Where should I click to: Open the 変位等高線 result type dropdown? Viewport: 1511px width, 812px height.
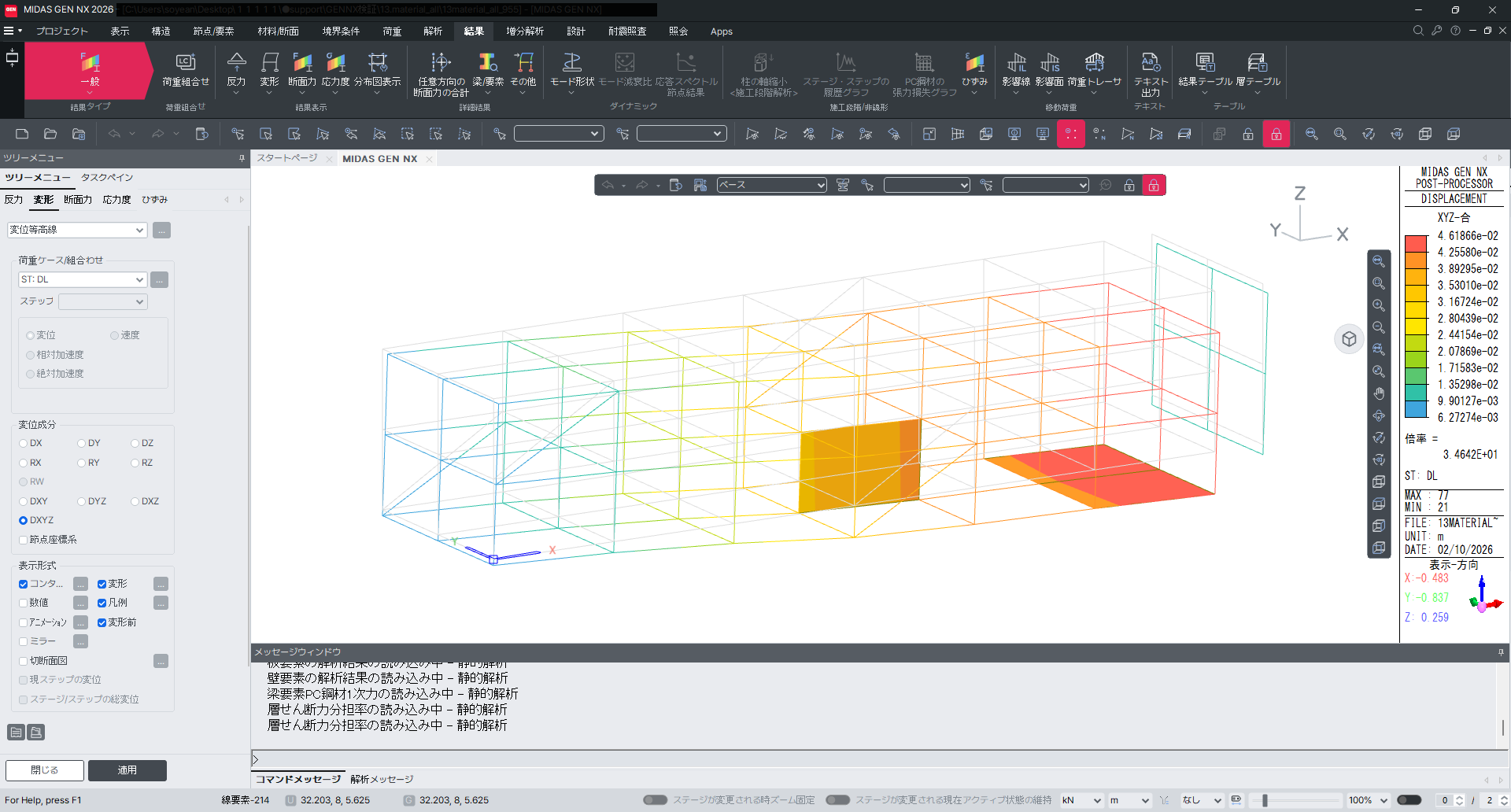(x=77, y=230)
